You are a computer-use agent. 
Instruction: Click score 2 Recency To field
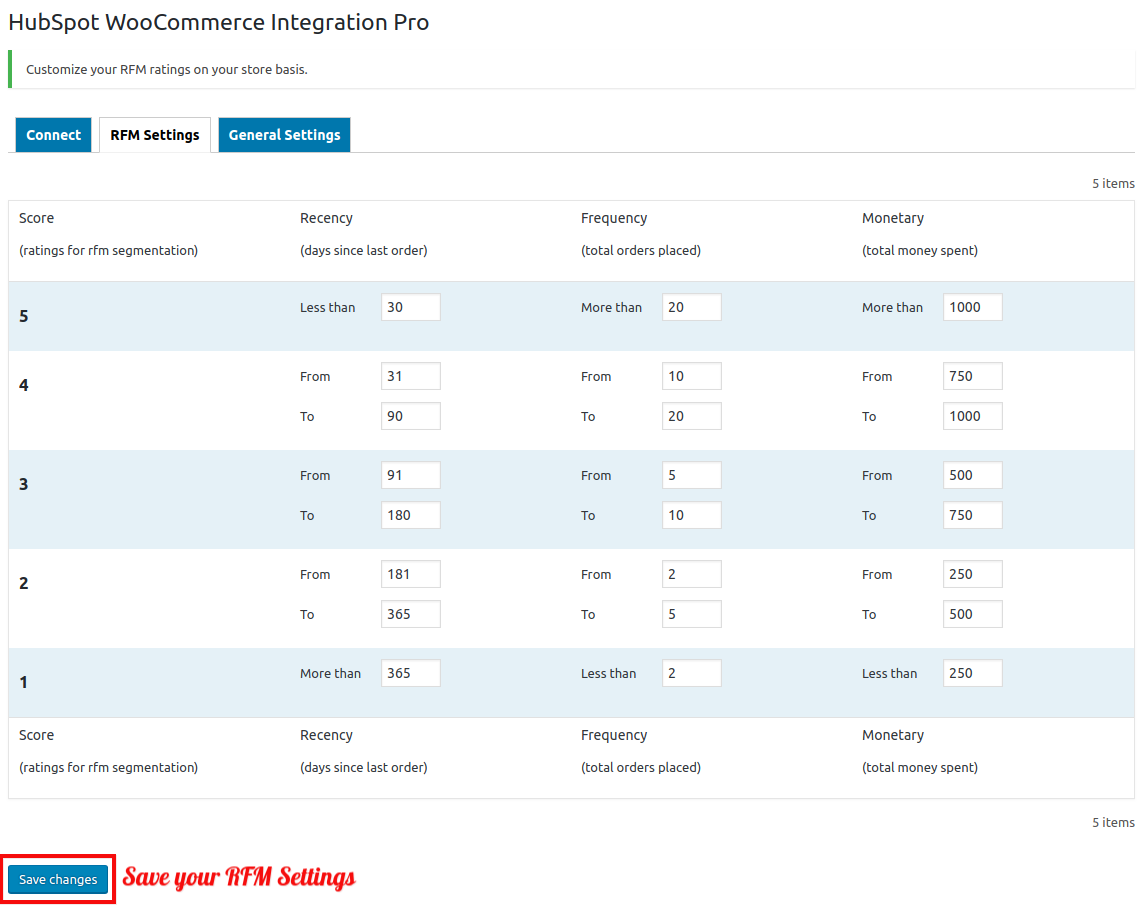(x=410, y=614)
